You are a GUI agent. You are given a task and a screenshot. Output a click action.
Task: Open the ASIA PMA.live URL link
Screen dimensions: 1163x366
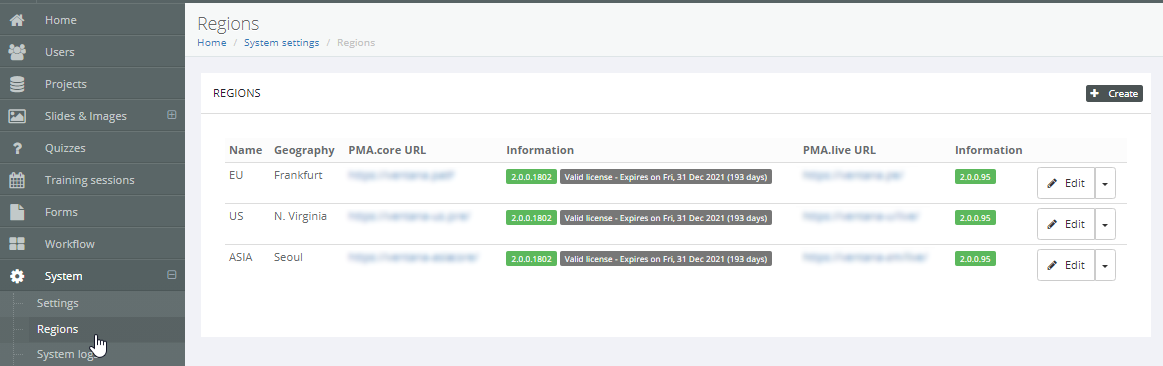[x=865, y=257]
